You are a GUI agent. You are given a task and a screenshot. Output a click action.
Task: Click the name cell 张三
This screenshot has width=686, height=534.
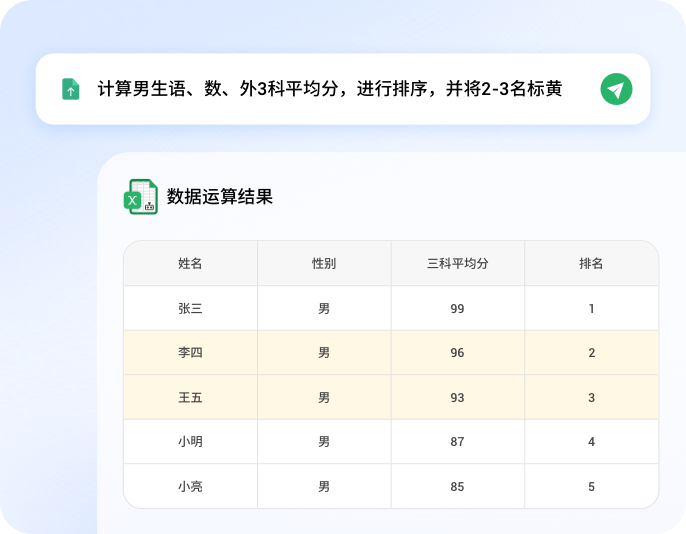(190, 309)
